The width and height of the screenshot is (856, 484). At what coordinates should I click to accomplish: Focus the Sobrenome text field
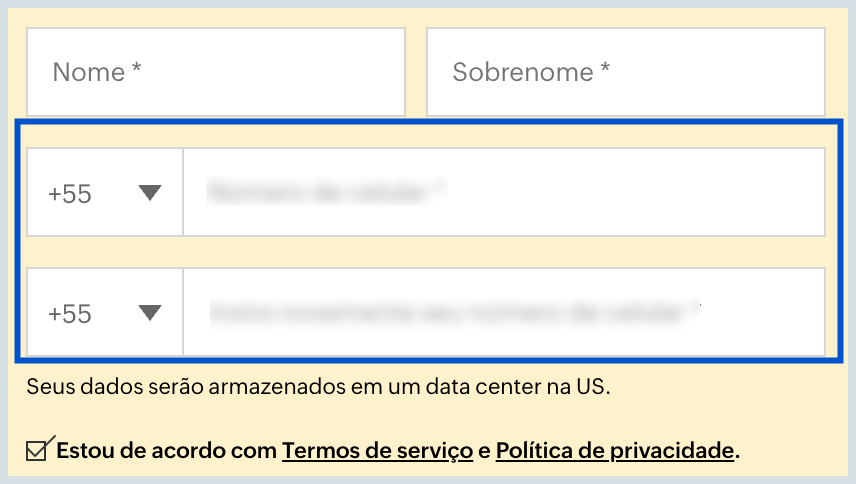(x=625, y=72)
